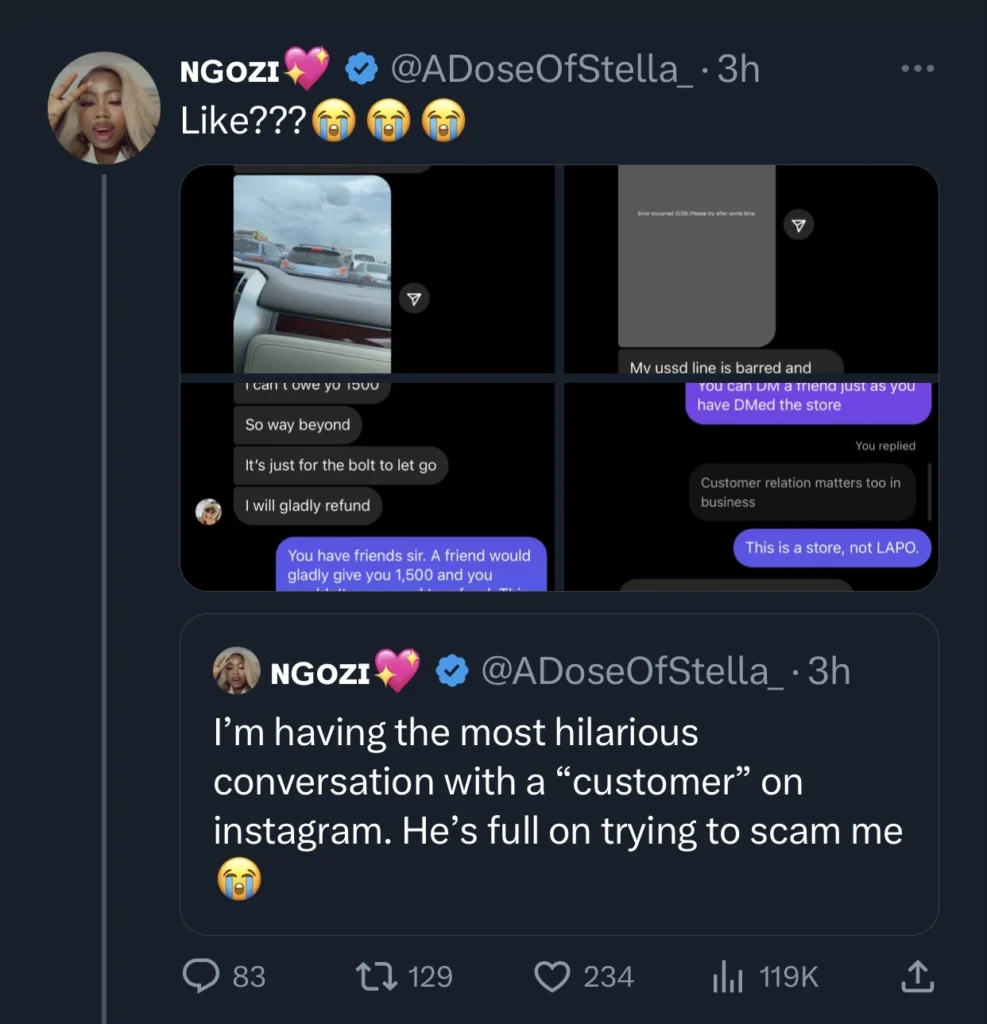The image size is (987, 1024).
Task: Open the tweet via its 3h timestamp
Action: click(744, 69)
